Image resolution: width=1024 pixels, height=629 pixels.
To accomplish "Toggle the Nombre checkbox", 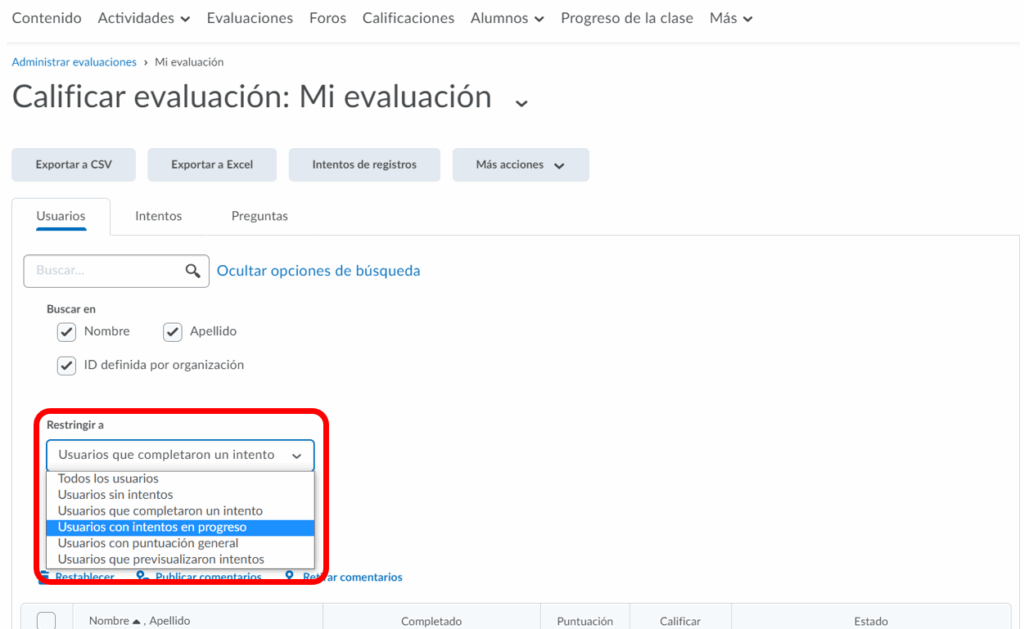I will pyautogui.click(x=67, y=332).
